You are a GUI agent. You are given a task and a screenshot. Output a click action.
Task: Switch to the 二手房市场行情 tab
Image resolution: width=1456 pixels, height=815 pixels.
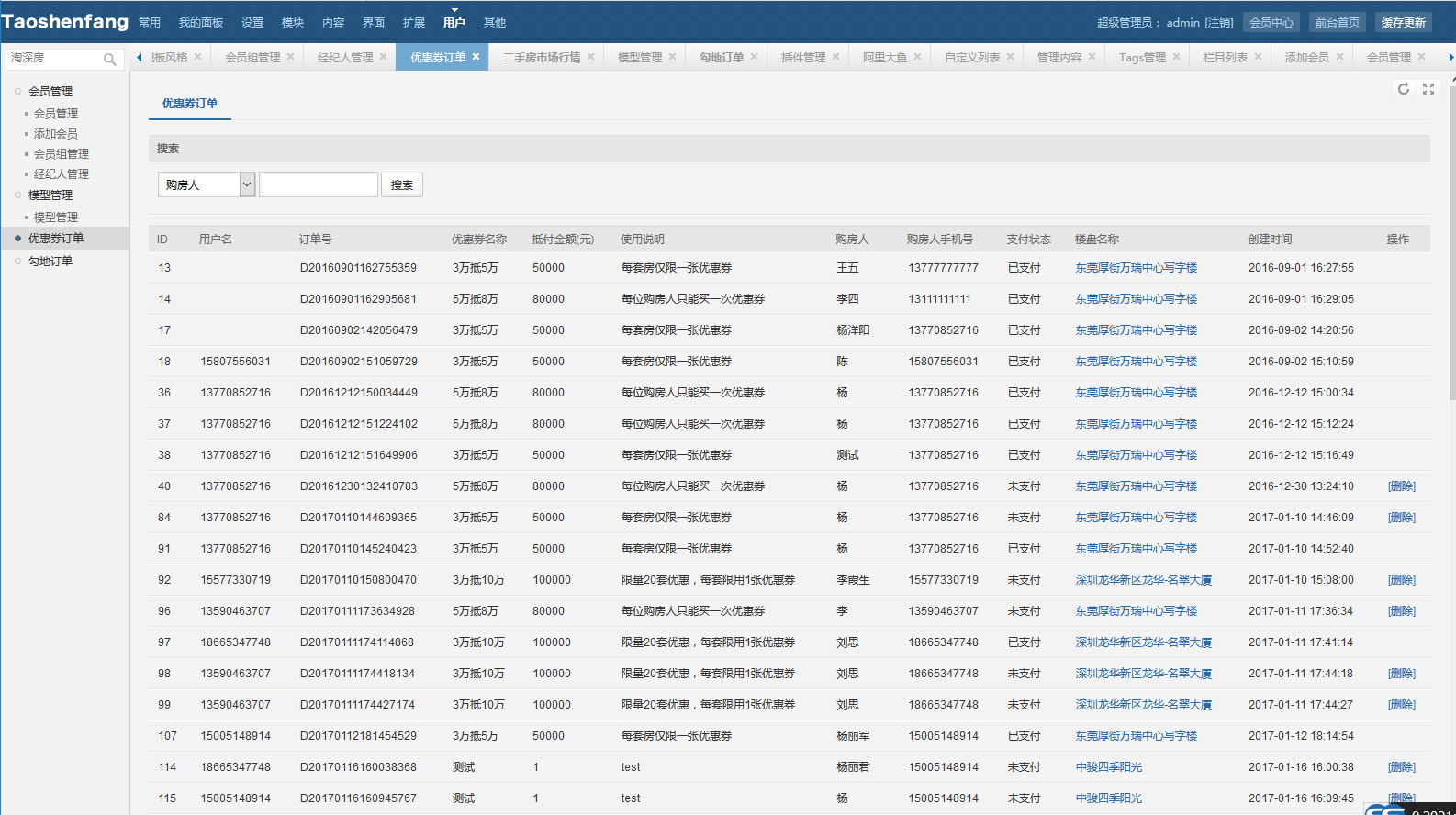(x=542, y=58)
